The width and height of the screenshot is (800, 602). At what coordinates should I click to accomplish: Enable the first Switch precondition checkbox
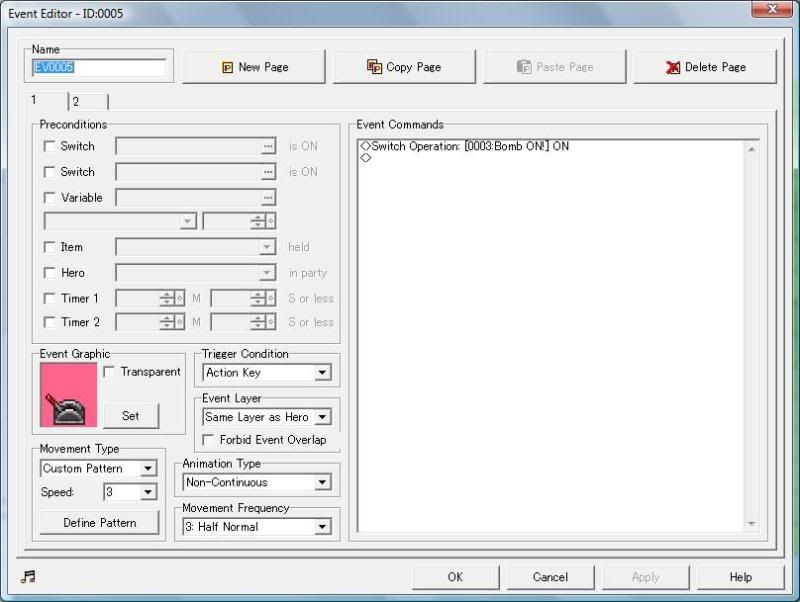point(49,146)
